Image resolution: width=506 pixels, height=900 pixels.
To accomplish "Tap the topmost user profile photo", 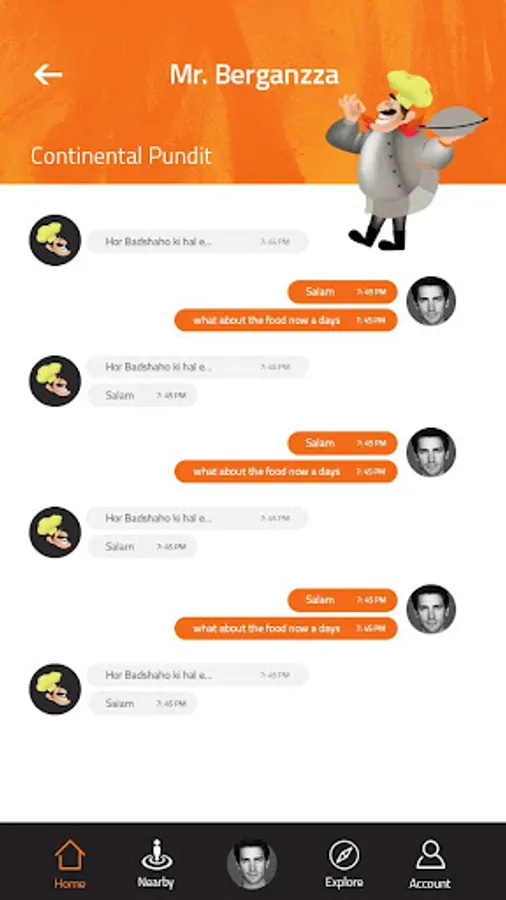I will (431, 301).
